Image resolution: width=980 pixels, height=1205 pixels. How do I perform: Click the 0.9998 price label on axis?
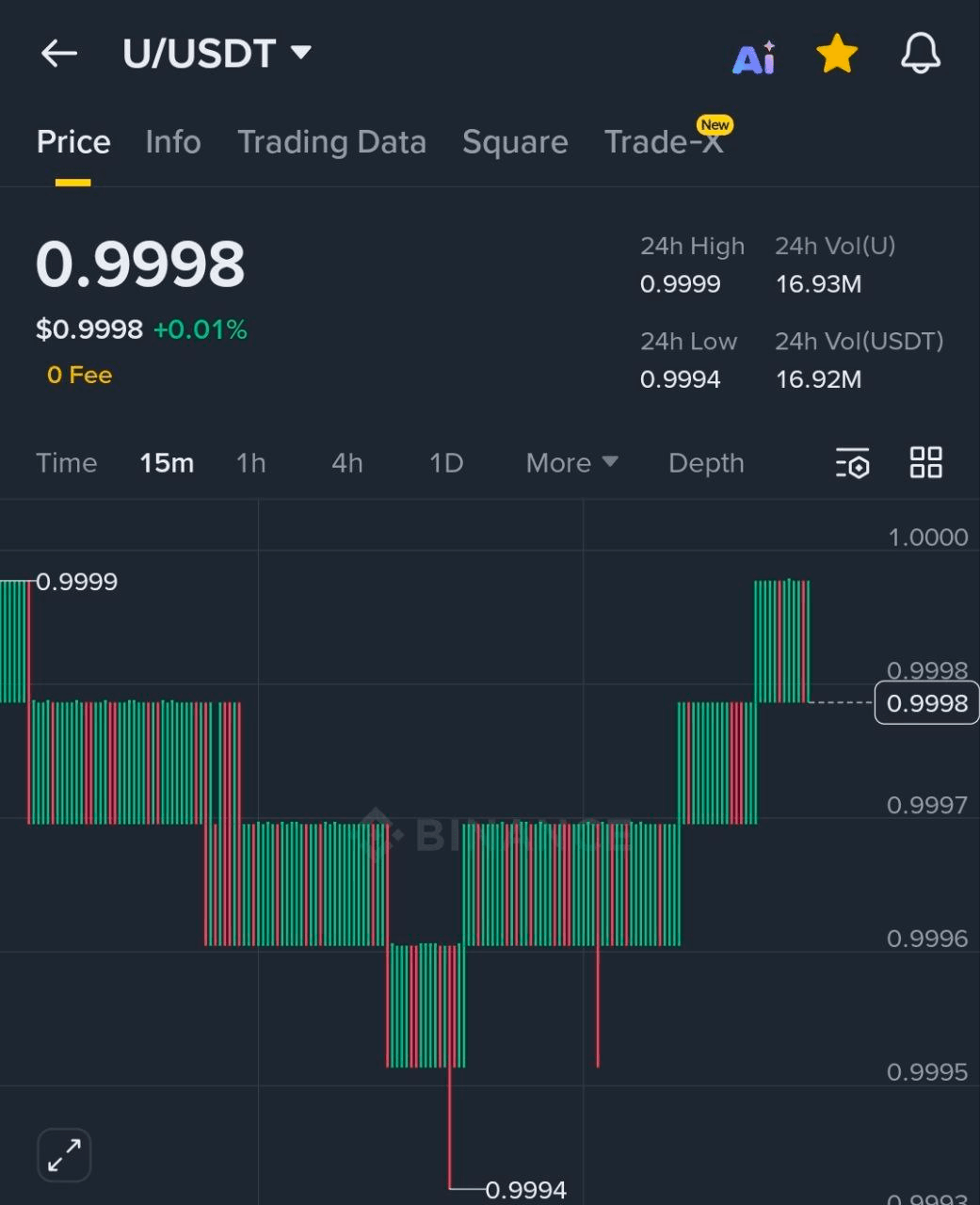pyautogui.click(x=926, y=702)
